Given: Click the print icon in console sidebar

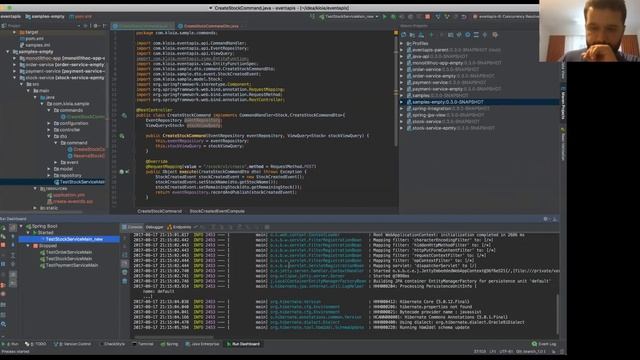Looking at the screenshot, I should [124, 272].
